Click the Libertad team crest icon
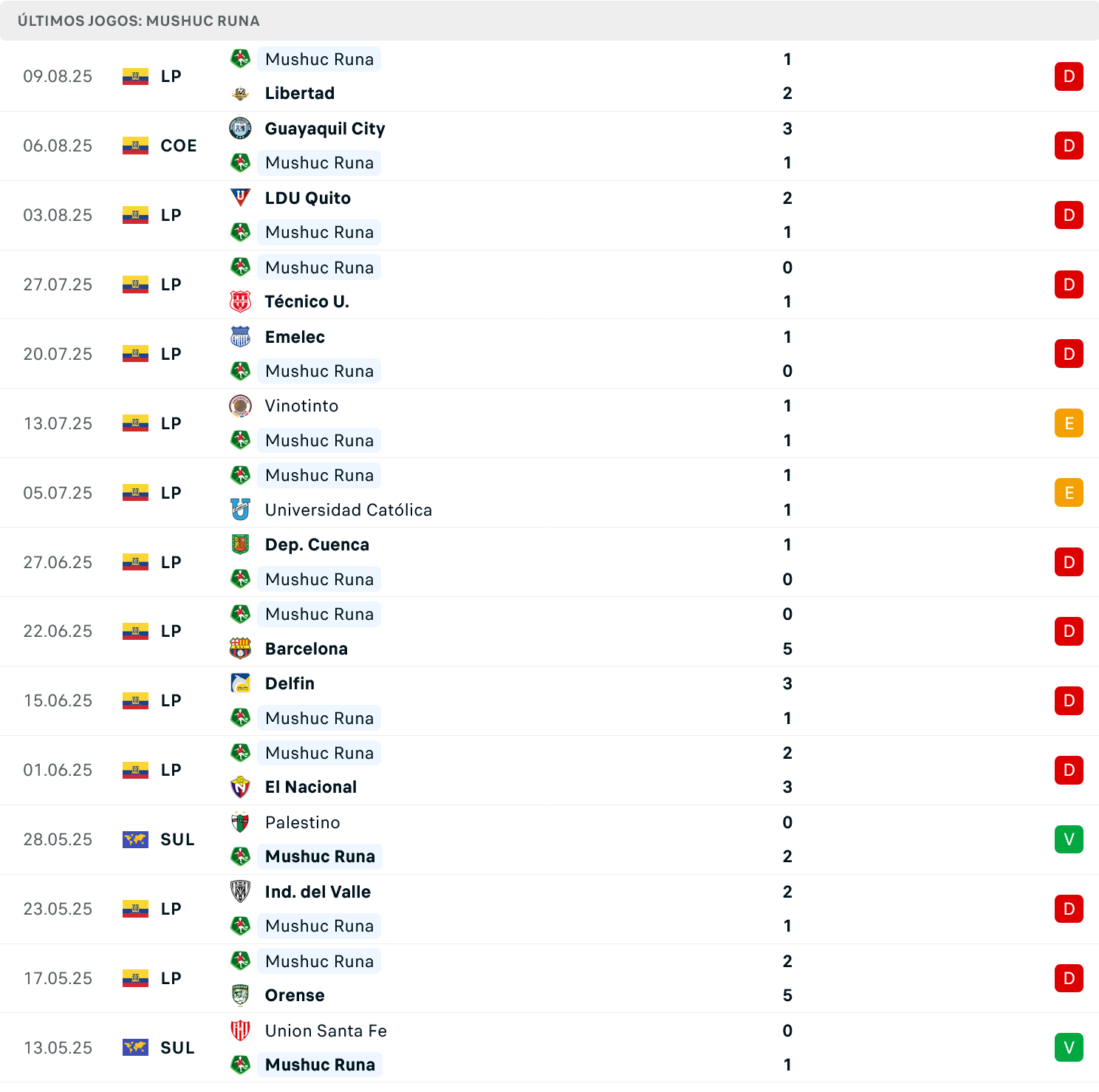Viewport: 1099px width, 1092px height. (x=240, y=93)
